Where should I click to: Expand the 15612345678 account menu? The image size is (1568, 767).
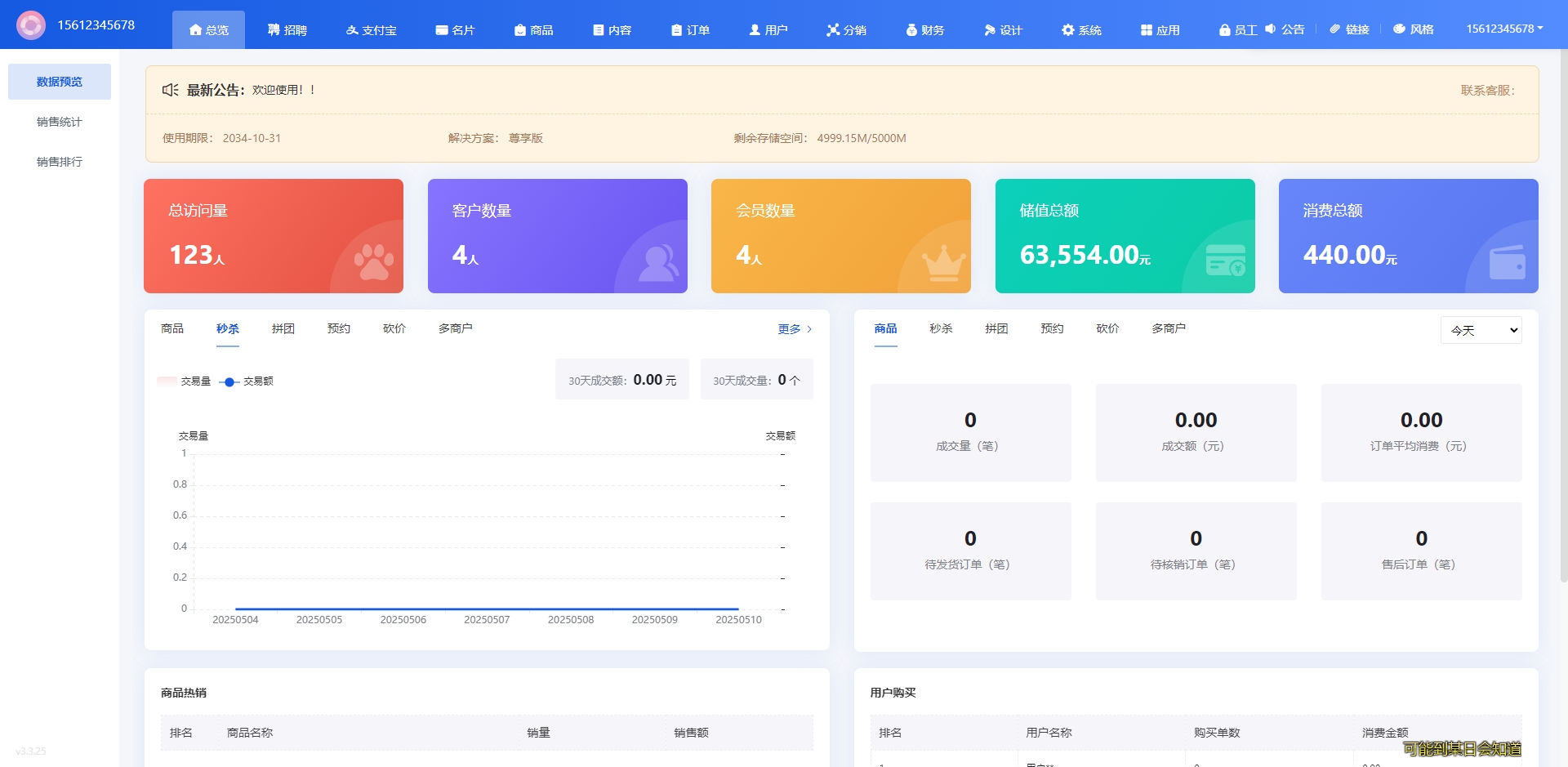click(1504, 29)
